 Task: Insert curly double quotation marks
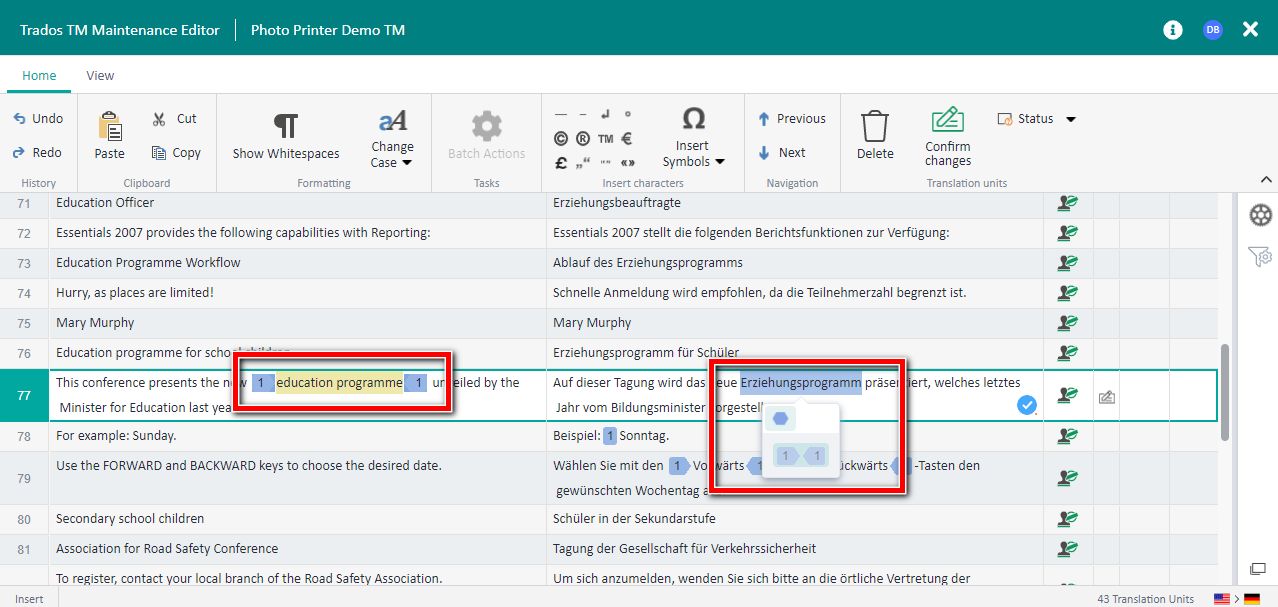(x=606, y=162)
